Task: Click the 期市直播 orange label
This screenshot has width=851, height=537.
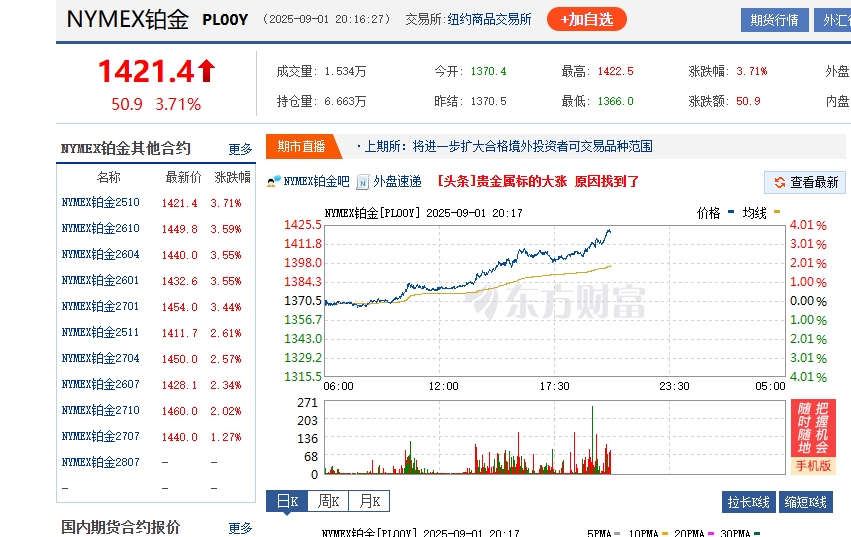Action: click(x=302, y=147)
